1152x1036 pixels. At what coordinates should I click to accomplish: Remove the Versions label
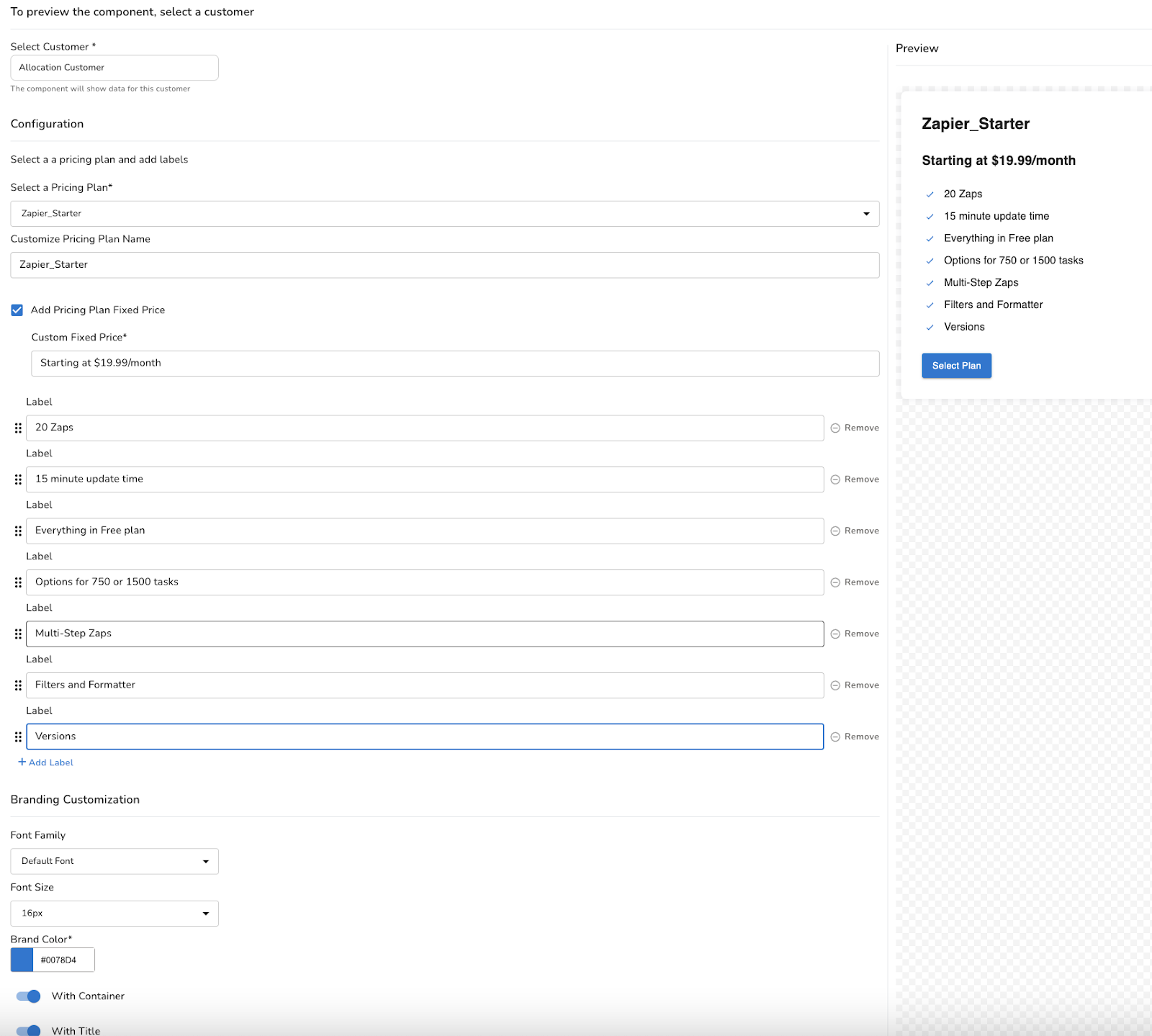[x=855, y=737]
